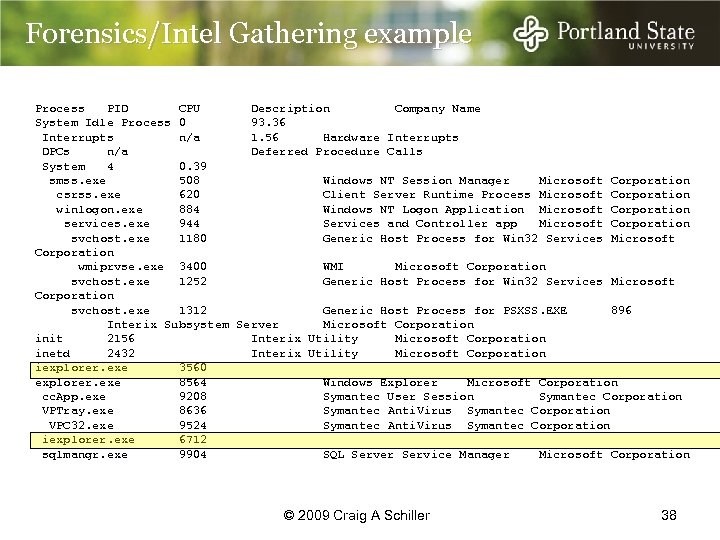Image resolution: width=720 pixels, height=540 pixels.
Task: Click 'Deferred Procedure Calls' description
Action: (x=337, y=152)
